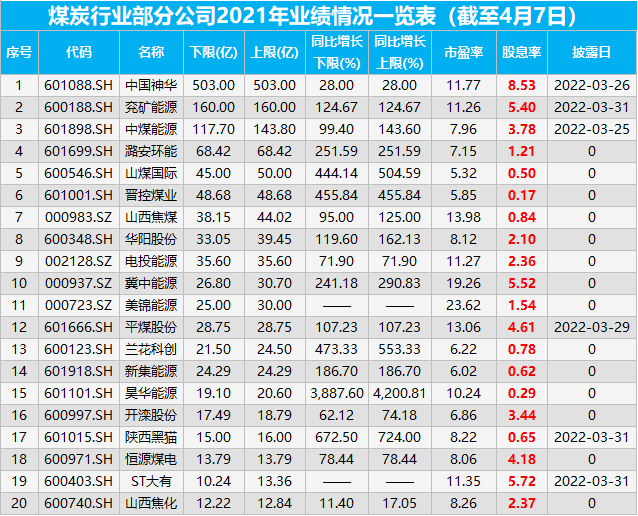Click growth upper value 504.59
This screenshot has height=516, width=638.
click(x=400, y=173)
